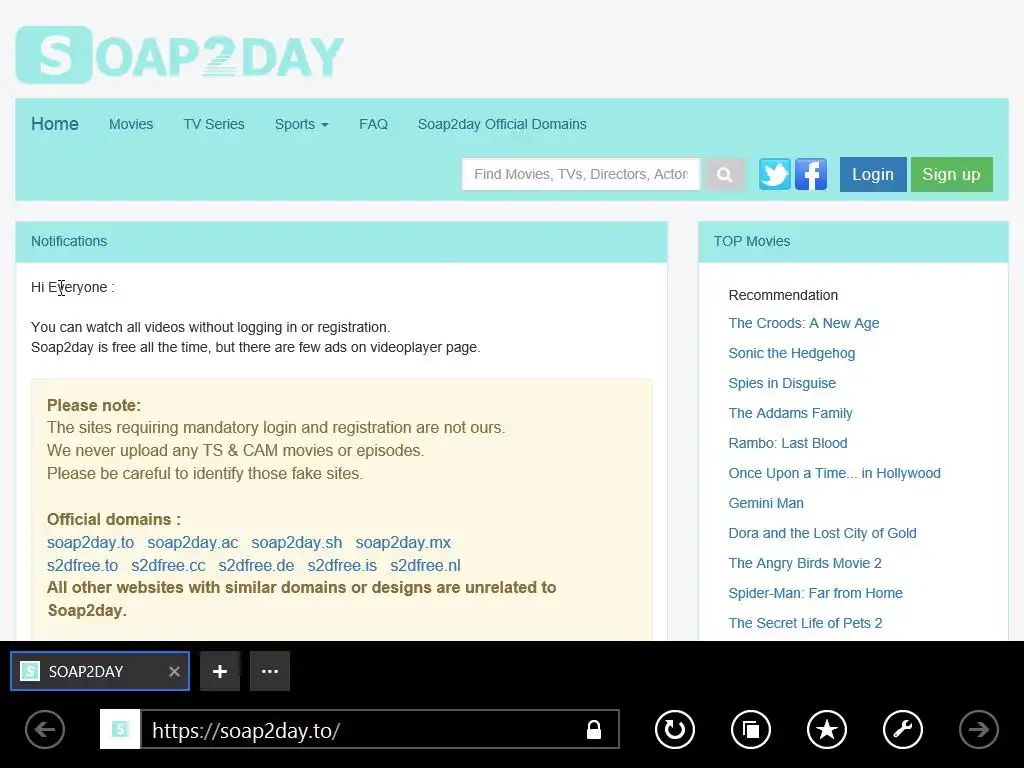Open the Movies nav item
The width and height of the screenshot is (1024, 768).
click(x=131, y=124)
